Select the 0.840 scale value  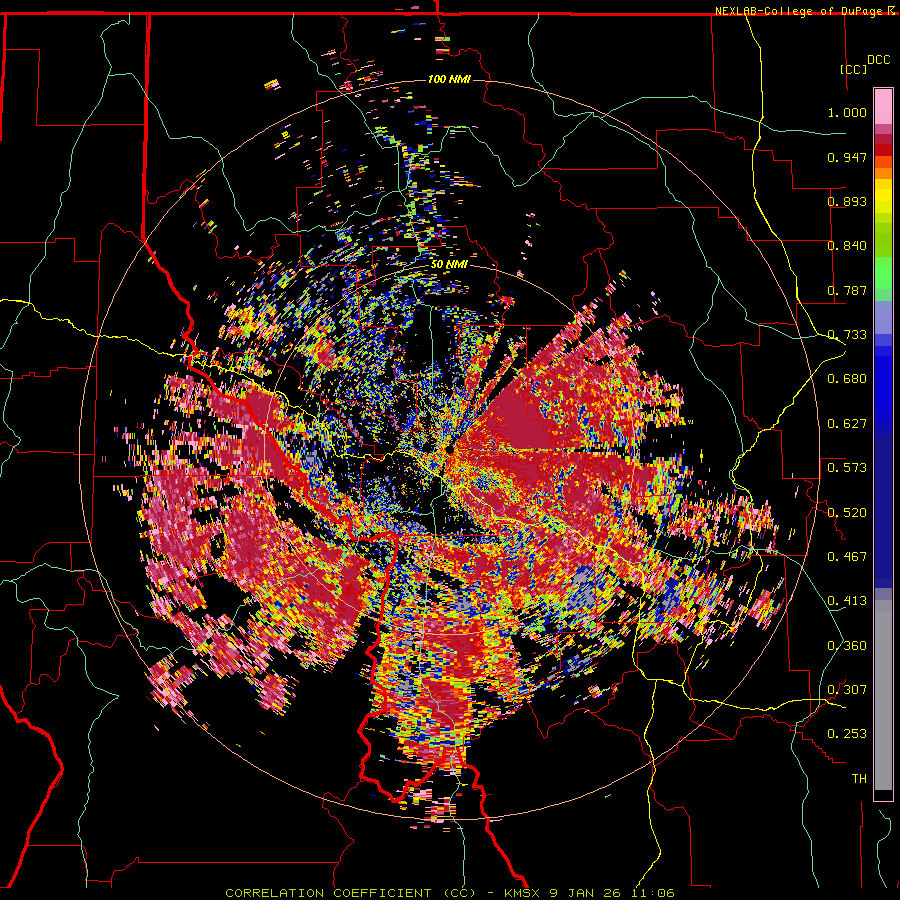point(847,246)
